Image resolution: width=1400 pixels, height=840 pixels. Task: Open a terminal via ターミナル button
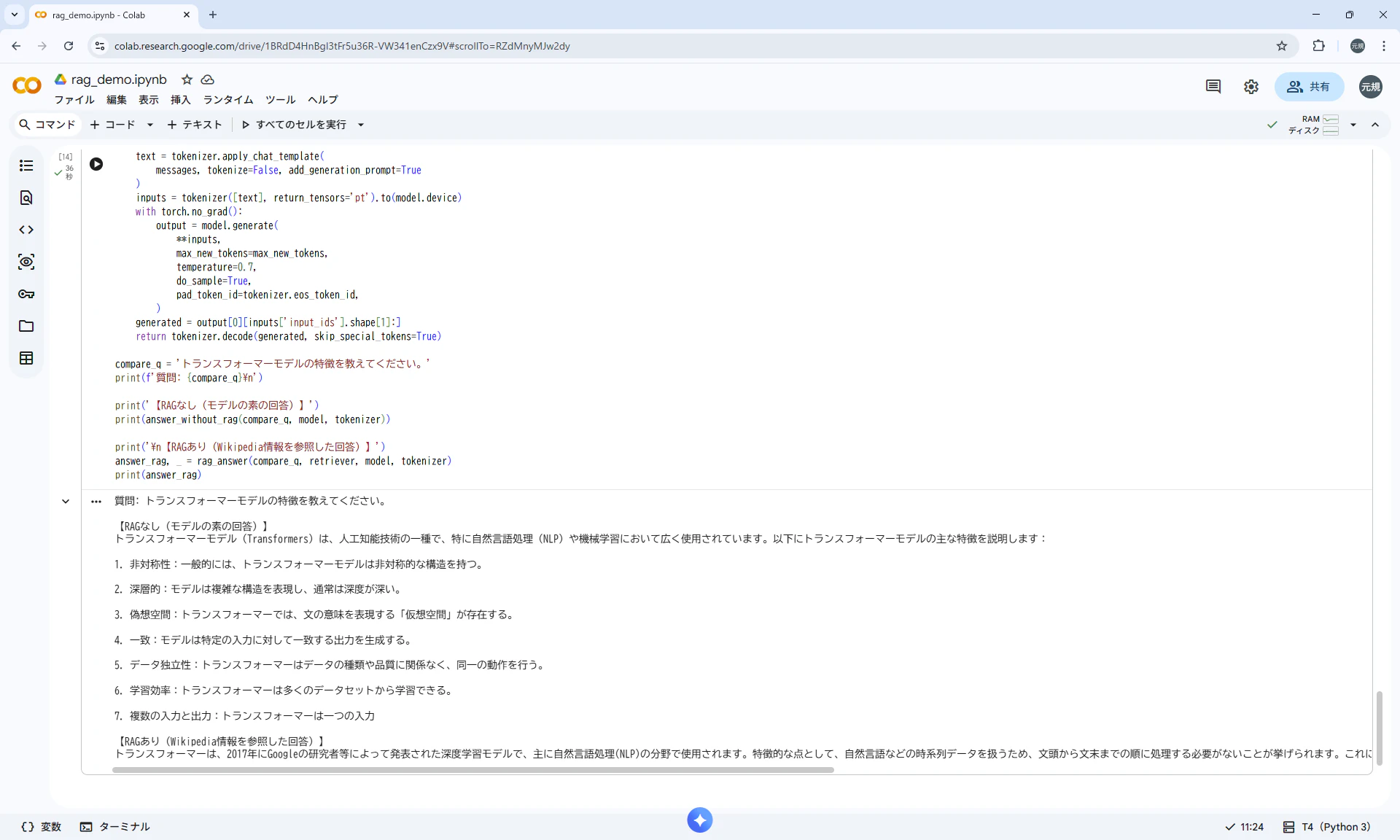[114, 826]
